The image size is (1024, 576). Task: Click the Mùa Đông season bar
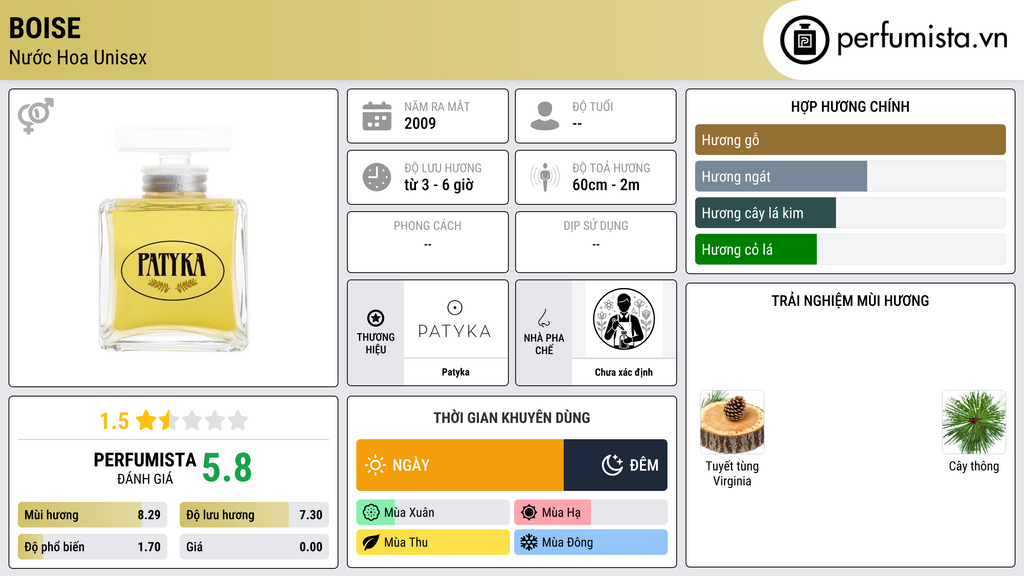coord(591,542)
